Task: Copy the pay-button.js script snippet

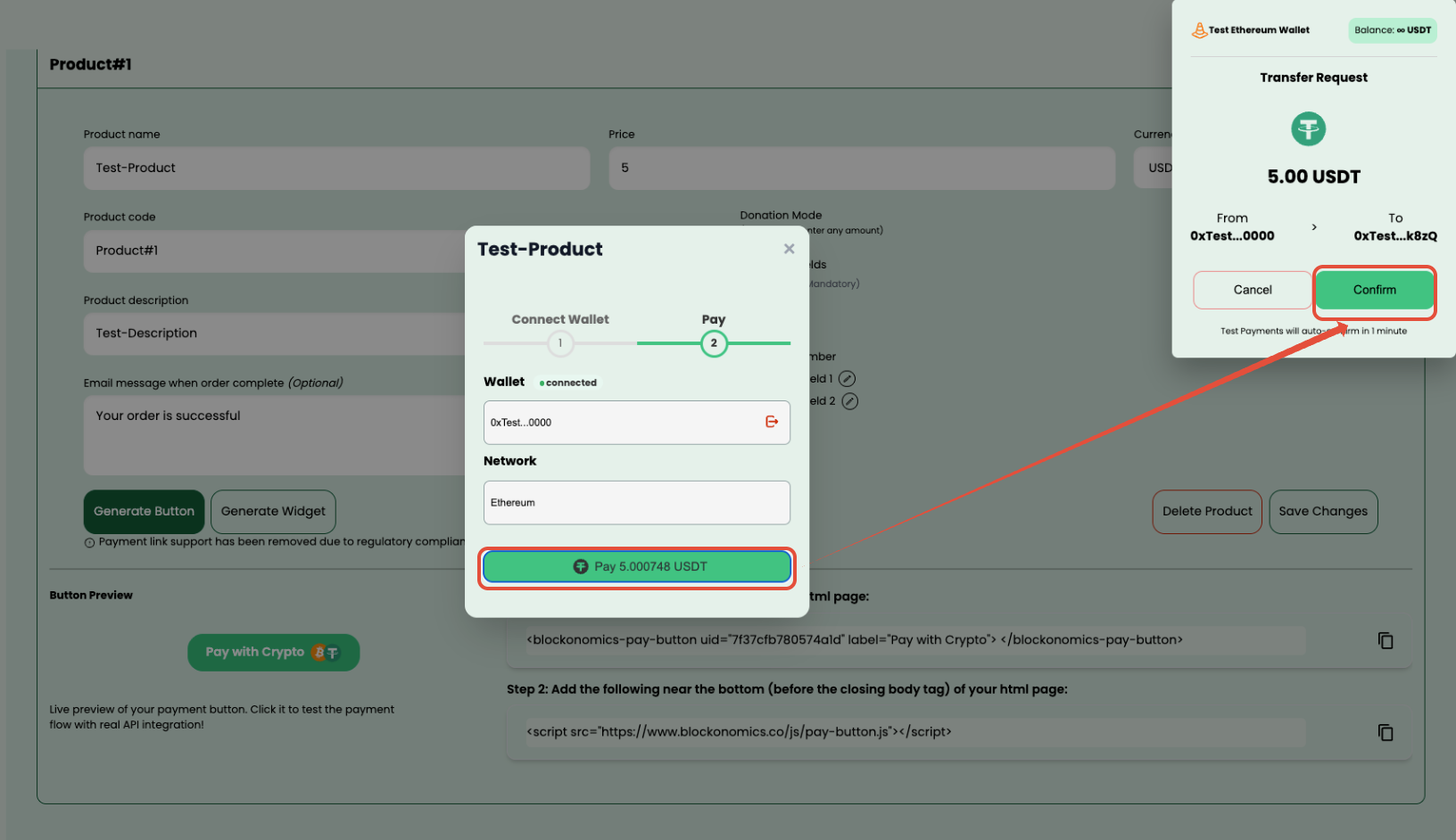Action: point(1386,732)
